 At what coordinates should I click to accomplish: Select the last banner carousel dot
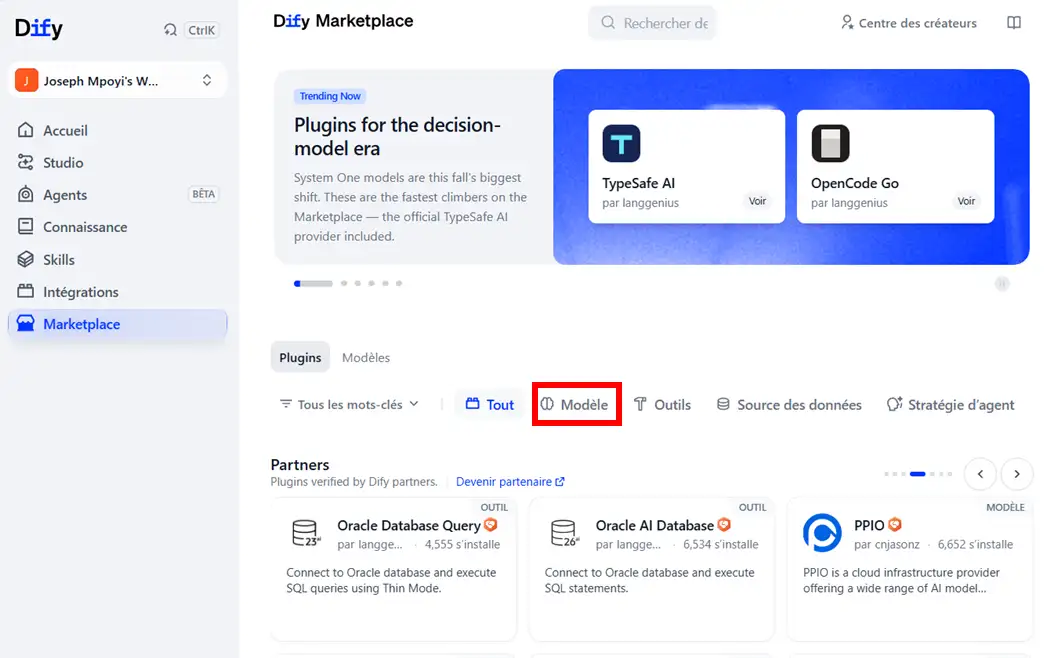399,284
